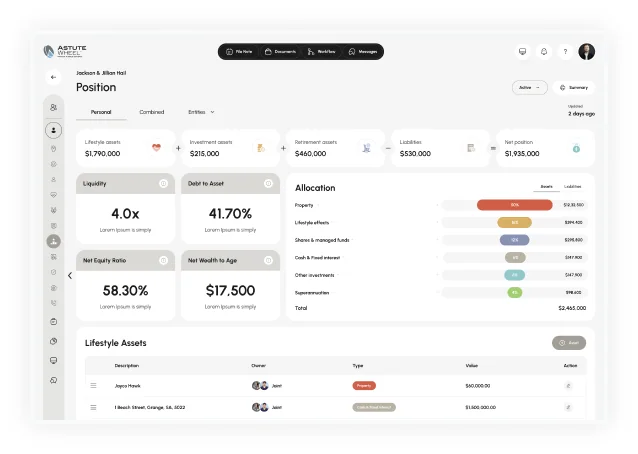Image resolution: width=638 pixels, height=454 pixels.
Task: Select the highlighted Position sidebar icon
Action: 53,241
